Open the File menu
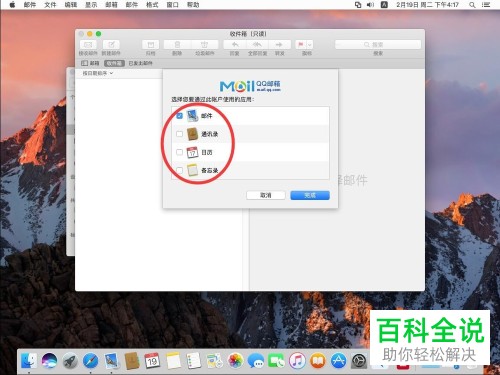 50,5
